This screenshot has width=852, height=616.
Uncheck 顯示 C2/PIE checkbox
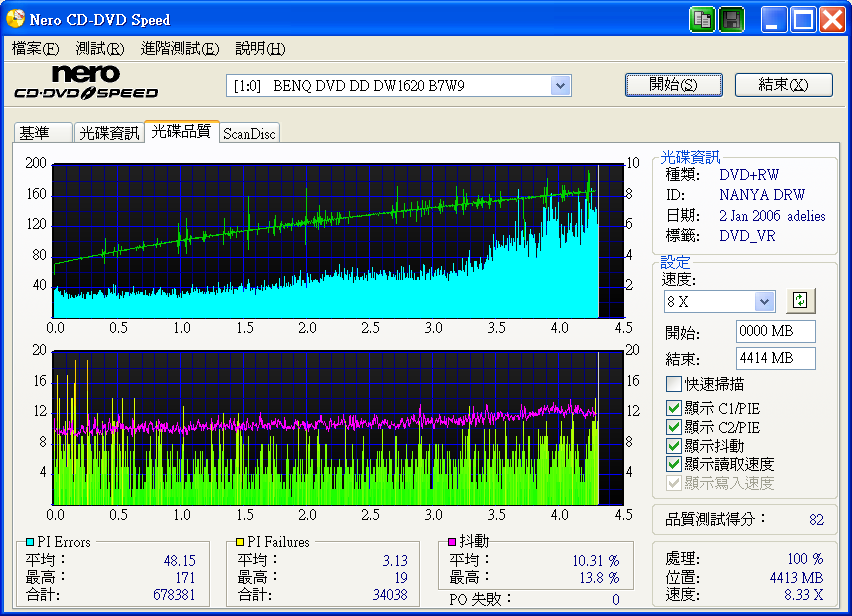[674, 427]
